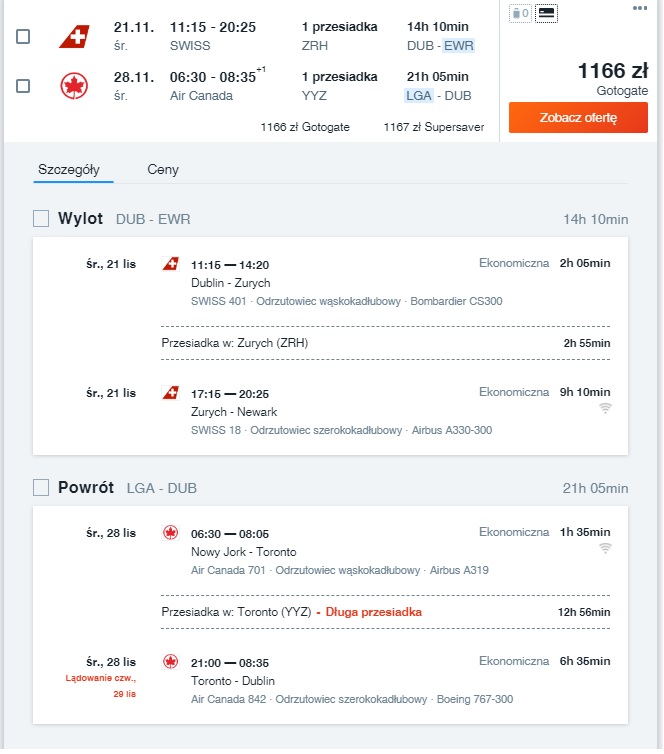Tick the checkbox for 21.11. SWISS flight
Image resolution: width=664 pixels, height=754 pixels.
[x=23, y=37]
